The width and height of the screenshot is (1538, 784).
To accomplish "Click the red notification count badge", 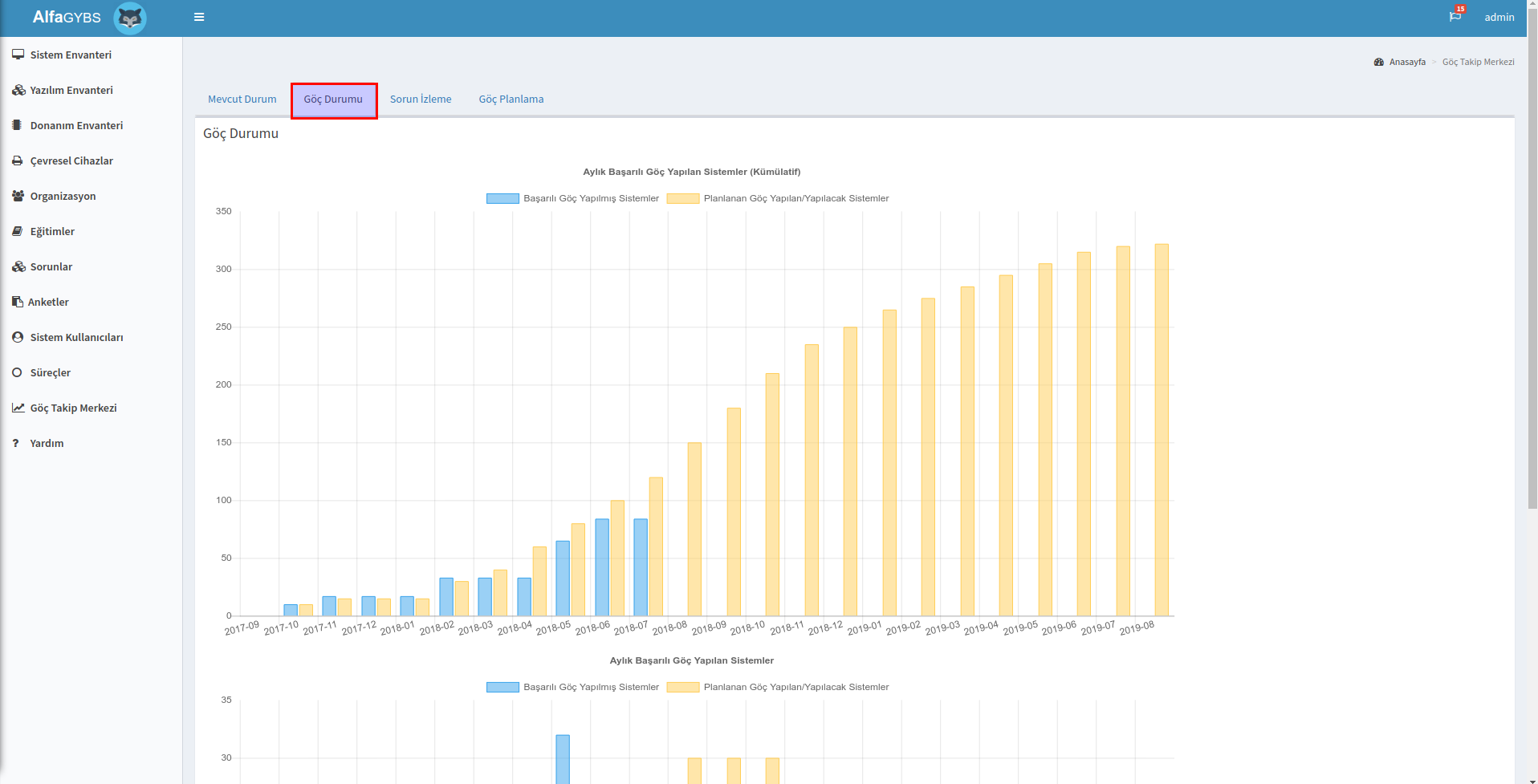I will pyautogui.click(x=1460, y=9).
